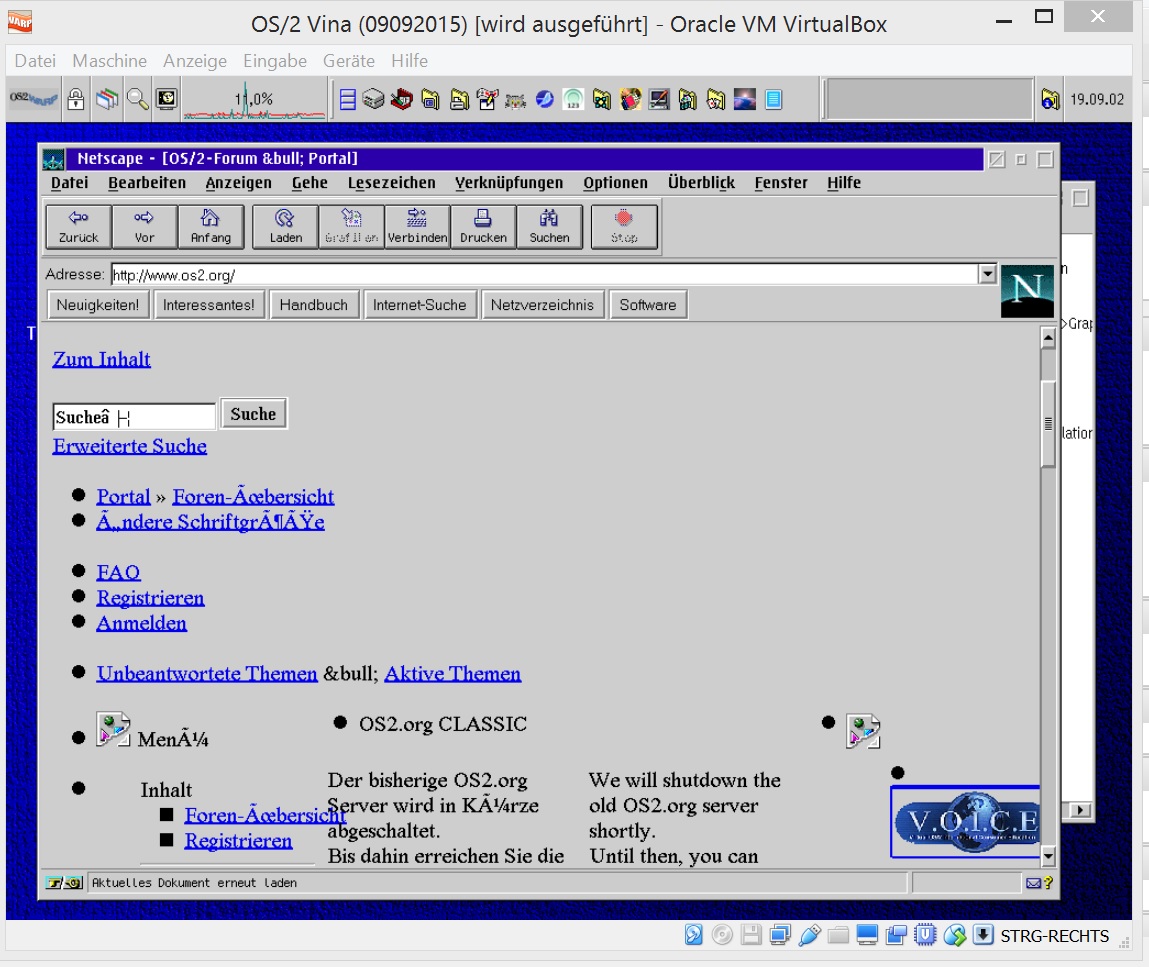
Task: Open the WarpCenter drives icon
Action: (374, 99)
